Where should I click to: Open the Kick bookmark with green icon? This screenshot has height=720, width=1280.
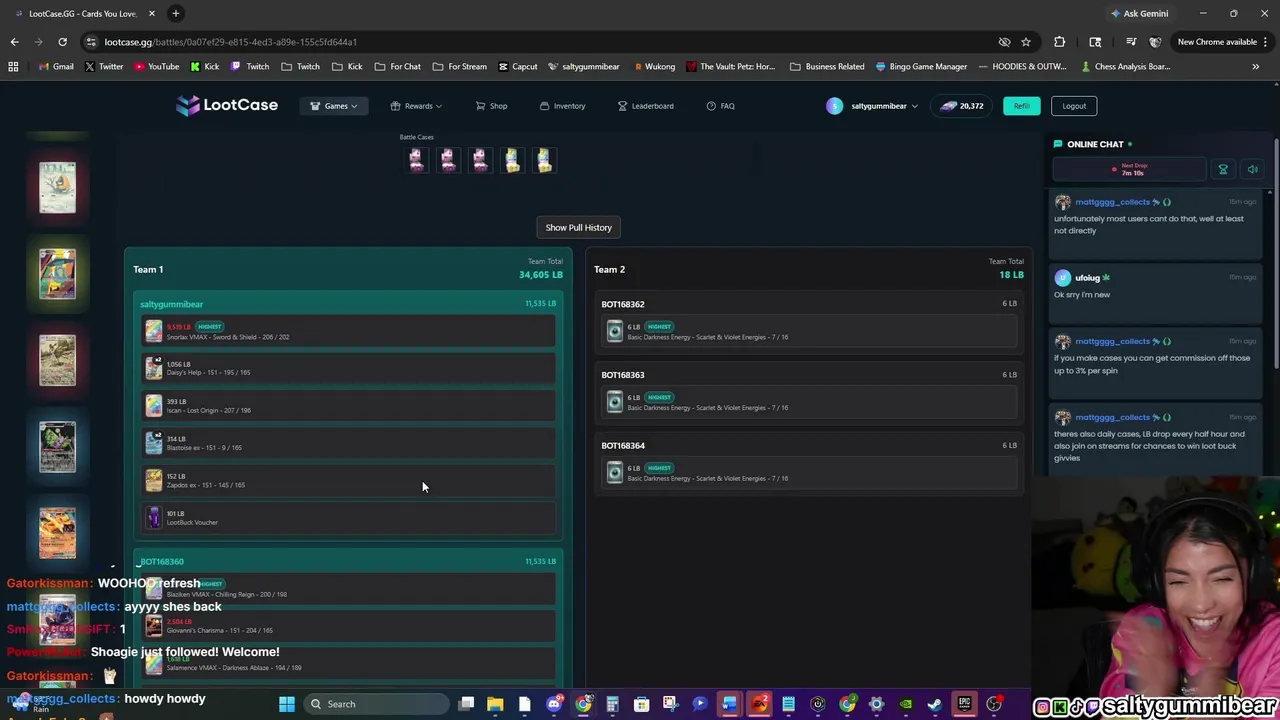204,67
